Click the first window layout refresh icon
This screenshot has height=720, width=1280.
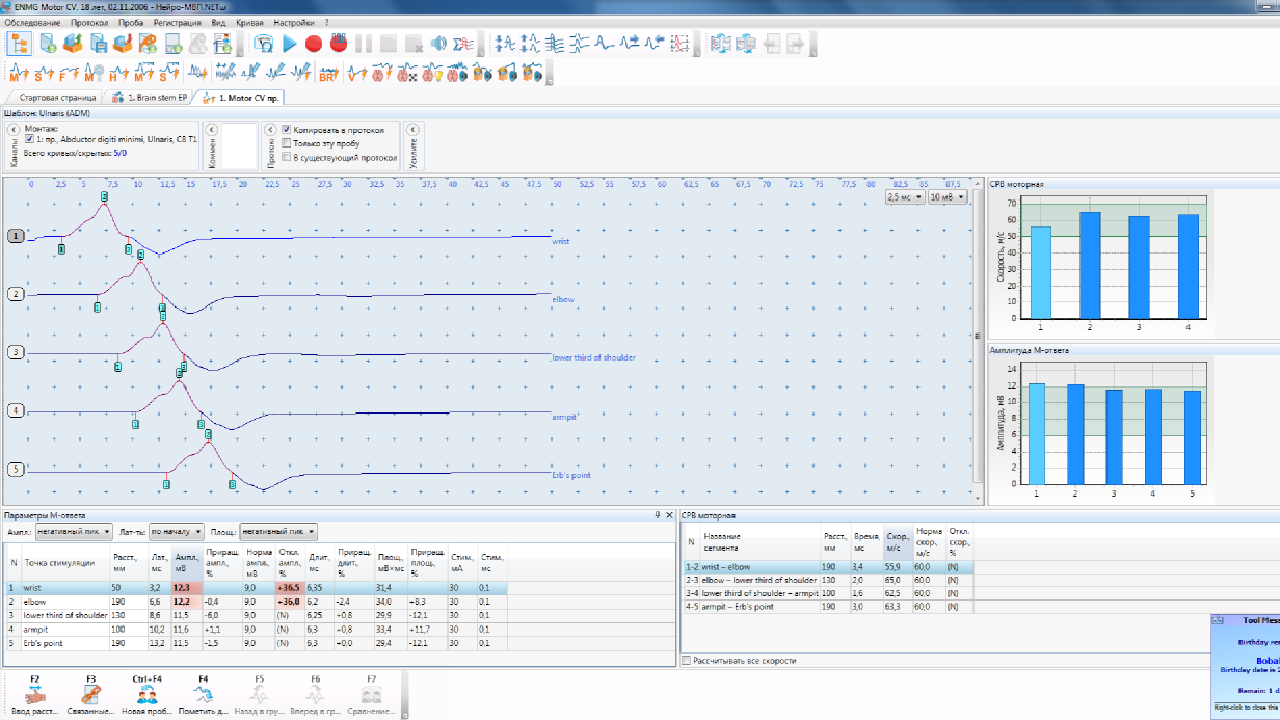[x=720, y=43]
